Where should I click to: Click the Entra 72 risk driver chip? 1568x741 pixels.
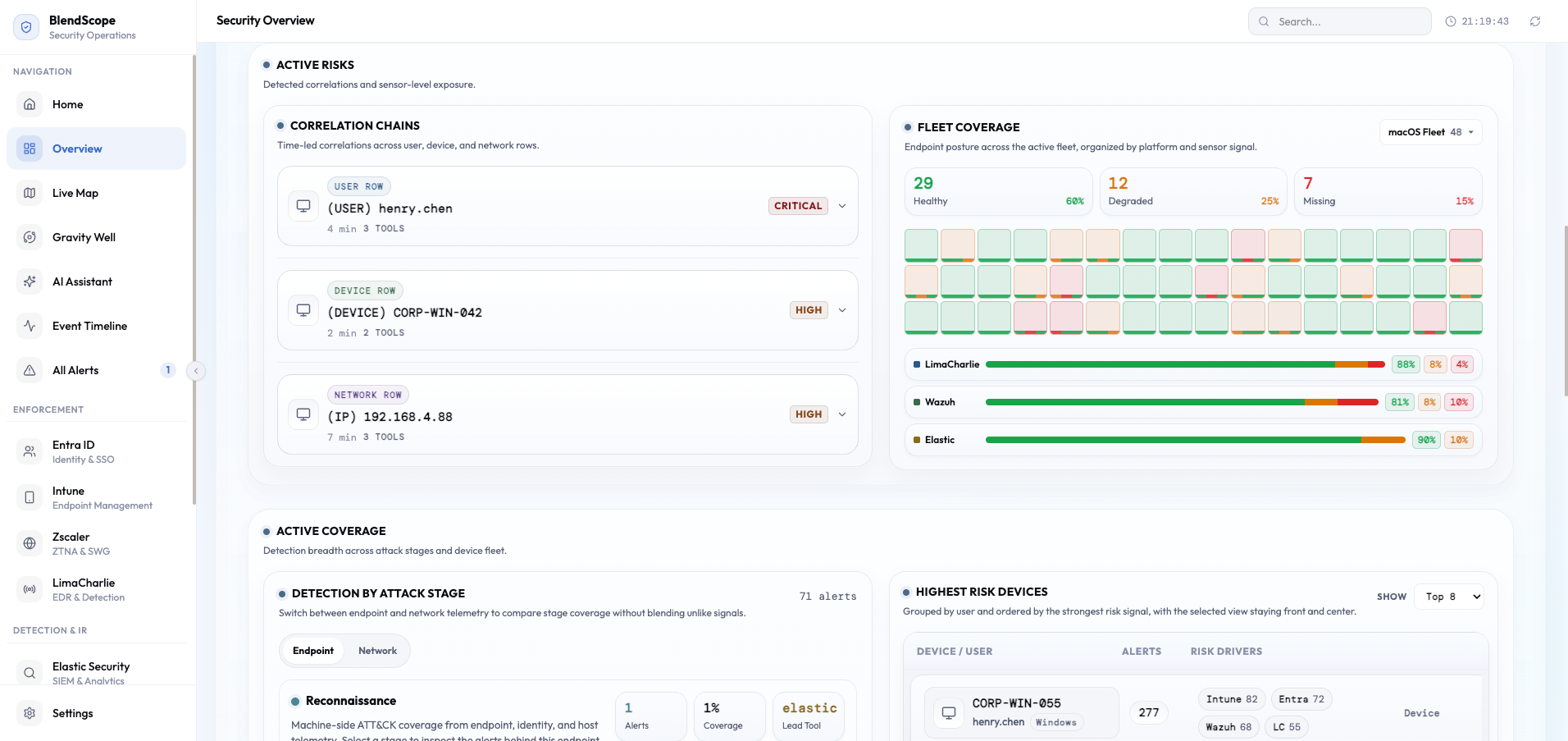[x=1301, y=699]
